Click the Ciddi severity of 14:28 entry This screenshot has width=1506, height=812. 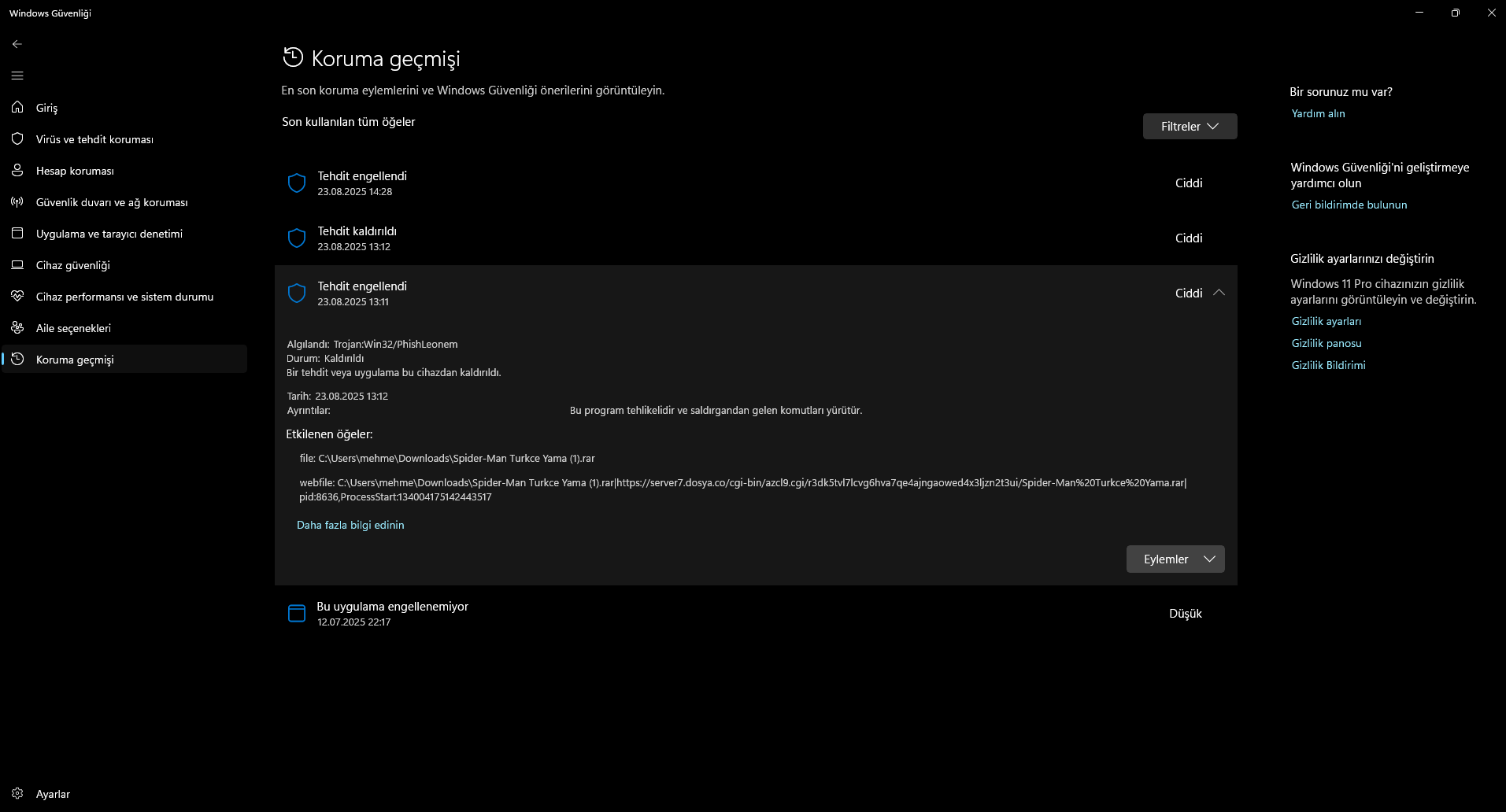pyautogui.click(x=1189, y=183)
